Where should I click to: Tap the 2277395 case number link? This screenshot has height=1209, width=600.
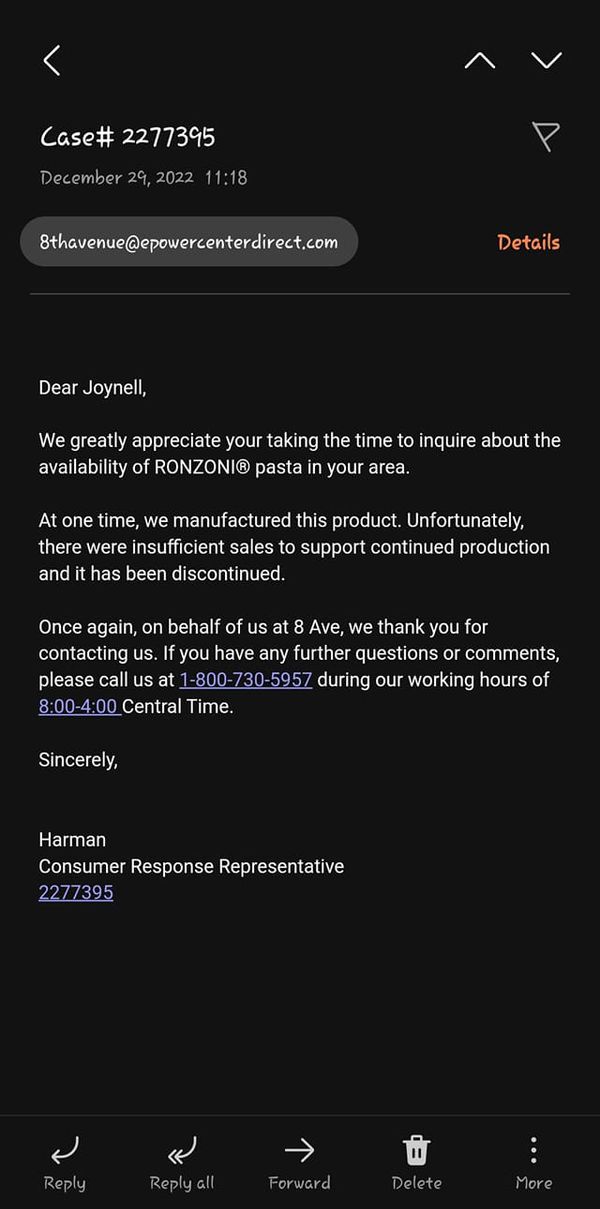tap(76, 892)
